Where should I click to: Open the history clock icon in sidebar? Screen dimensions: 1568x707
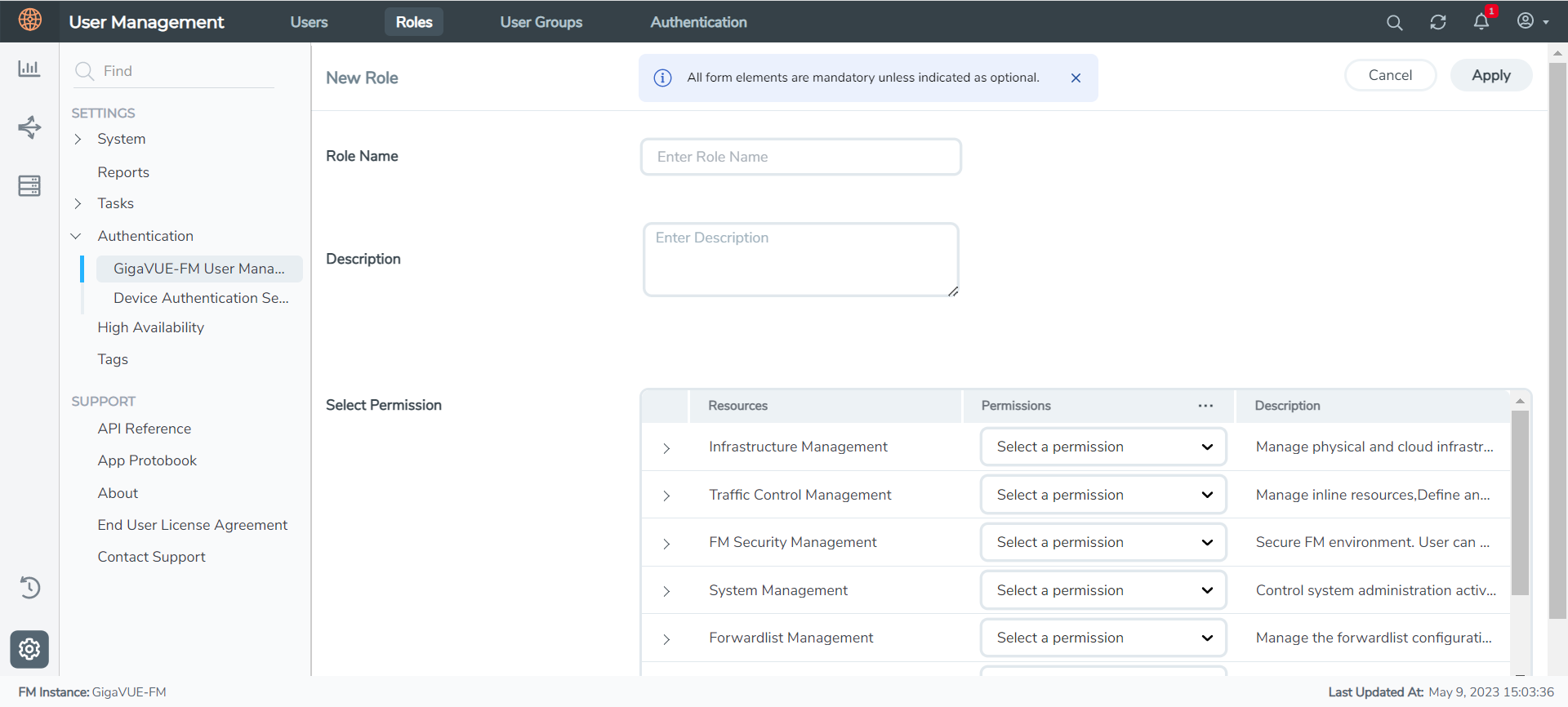pyautogui.click(x=29, y=587)
